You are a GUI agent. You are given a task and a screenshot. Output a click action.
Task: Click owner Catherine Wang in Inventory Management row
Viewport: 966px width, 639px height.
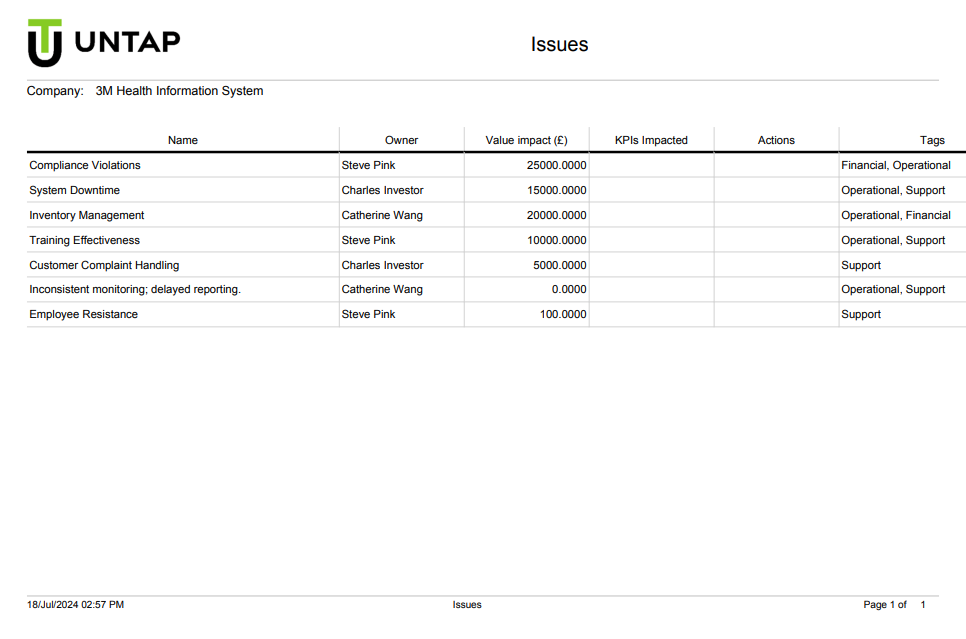pos(382,215)
